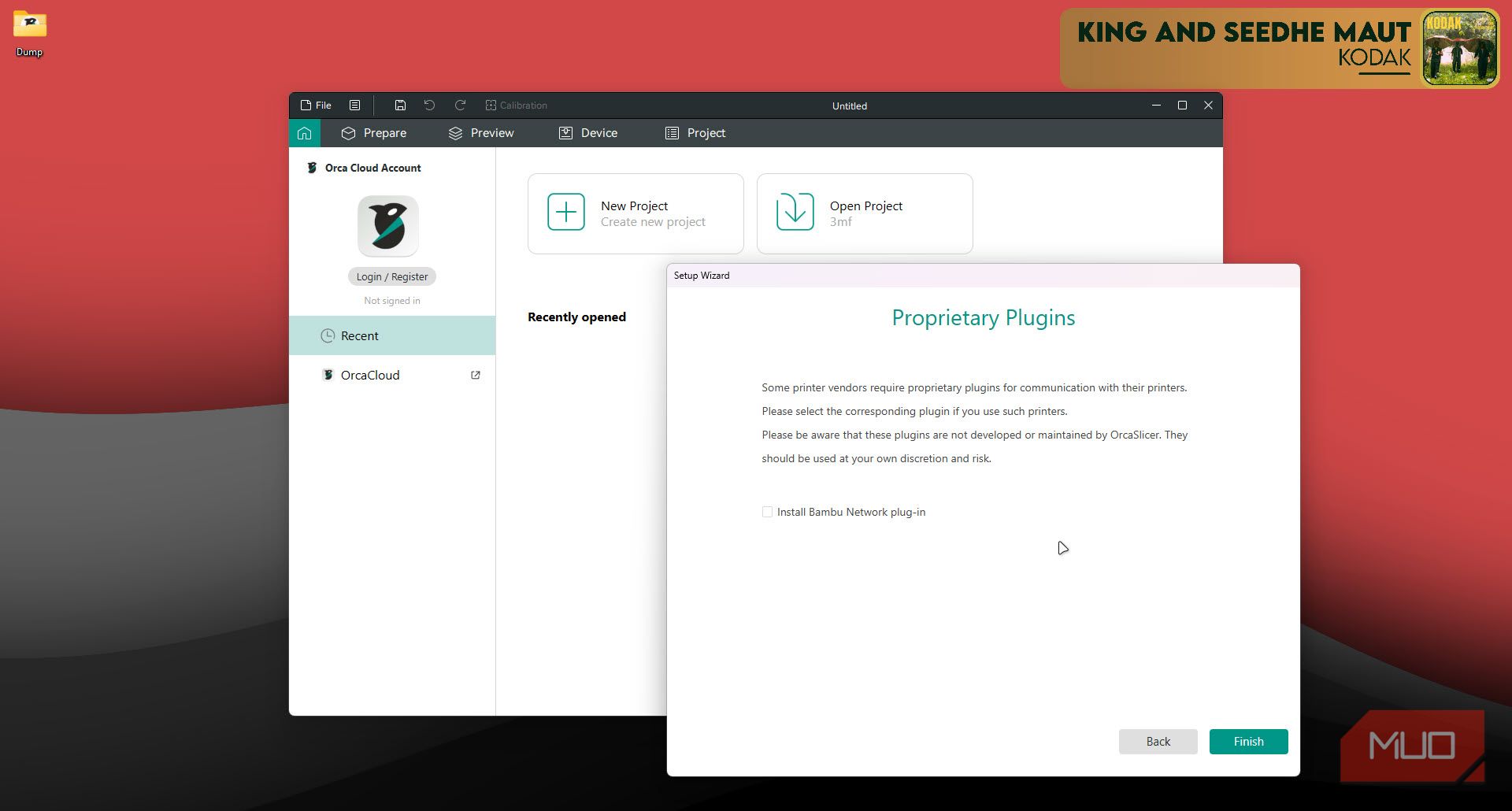Viewport: 1512px width, 811px height.
Task: Enable Install Bambu Network plug-in checkbox
Action: coord(767,512)
